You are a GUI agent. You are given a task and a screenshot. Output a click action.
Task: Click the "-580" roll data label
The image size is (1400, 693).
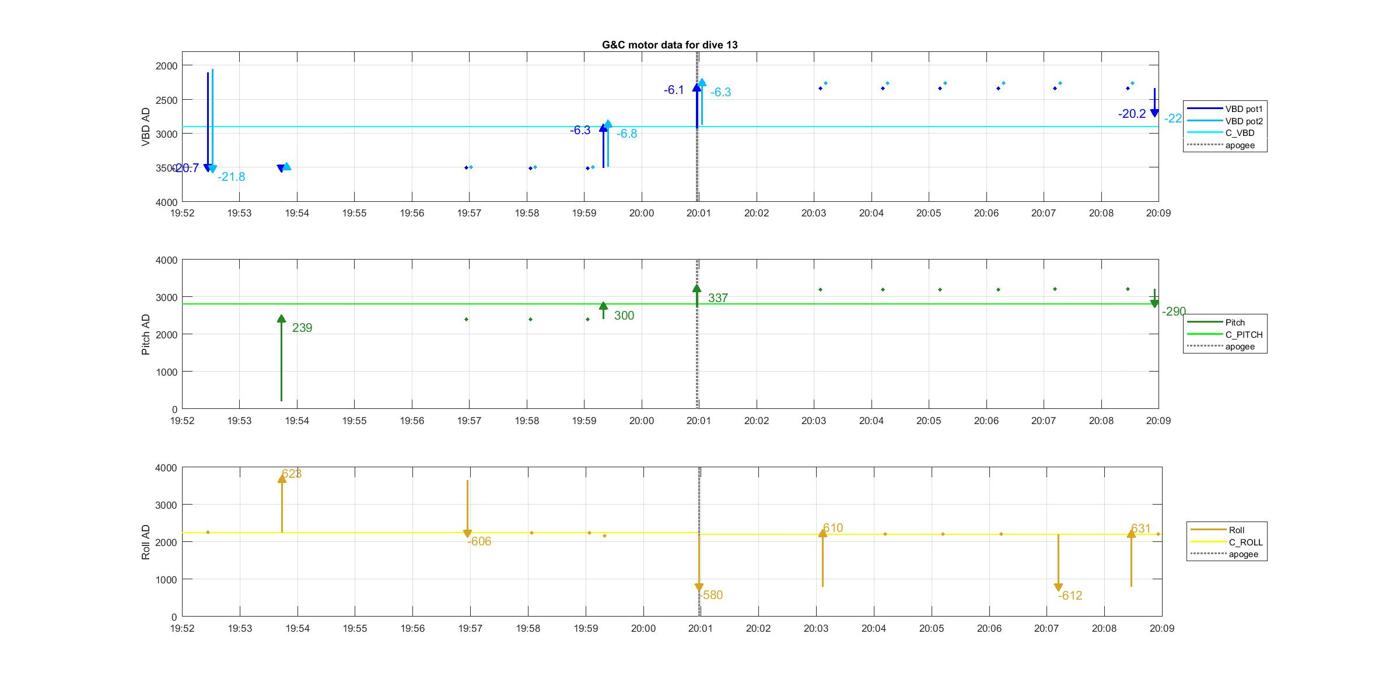(x=711, y=596)
